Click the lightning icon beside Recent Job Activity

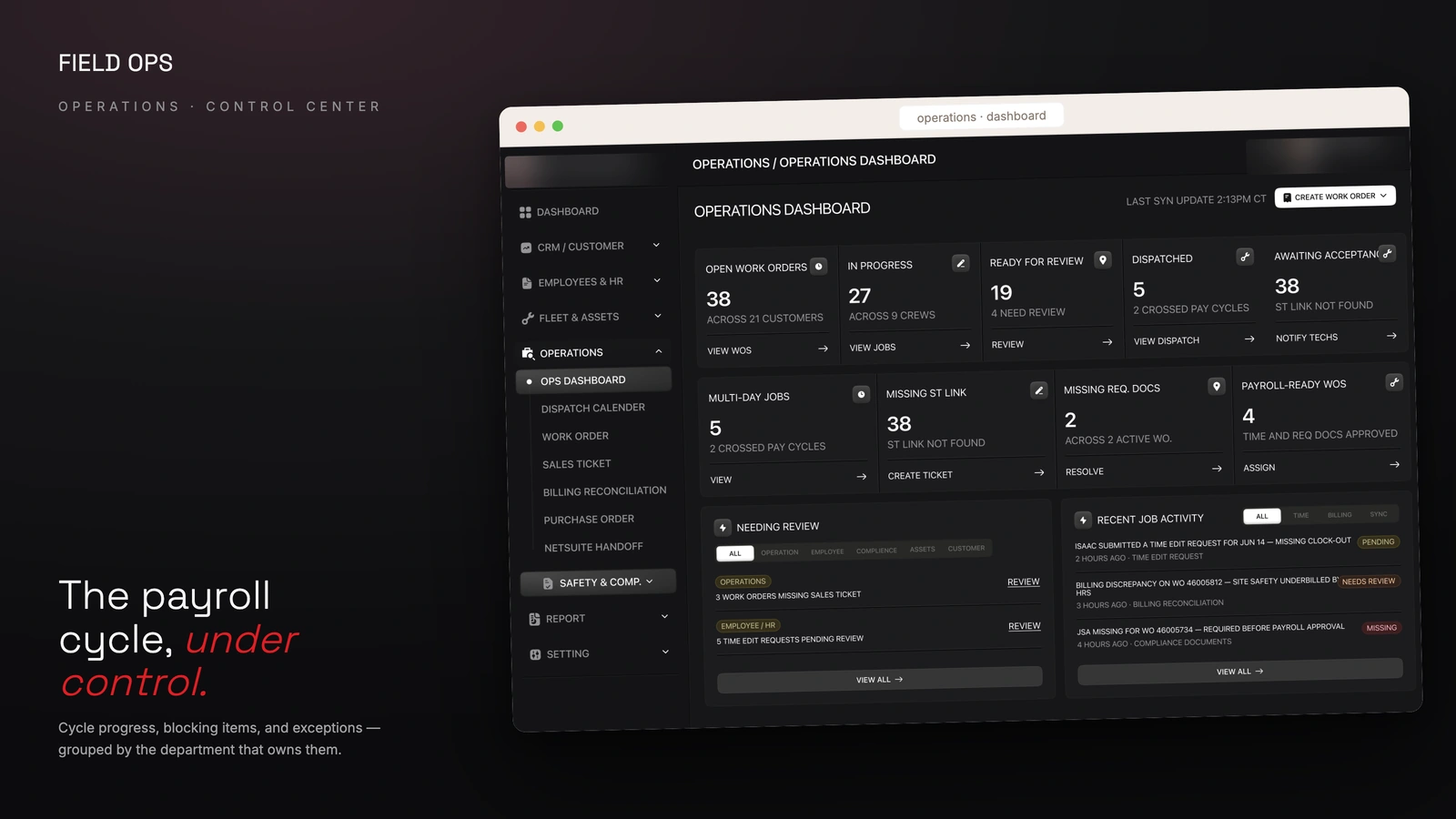point(1083,521)
